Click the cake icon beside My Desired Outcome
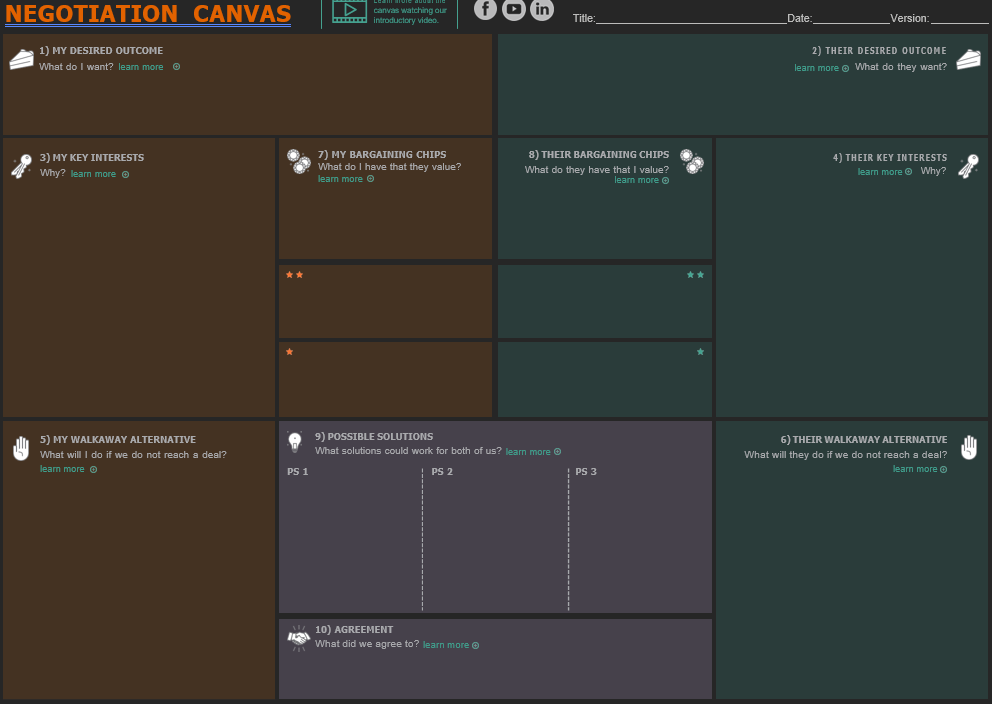 pos(22,59)
